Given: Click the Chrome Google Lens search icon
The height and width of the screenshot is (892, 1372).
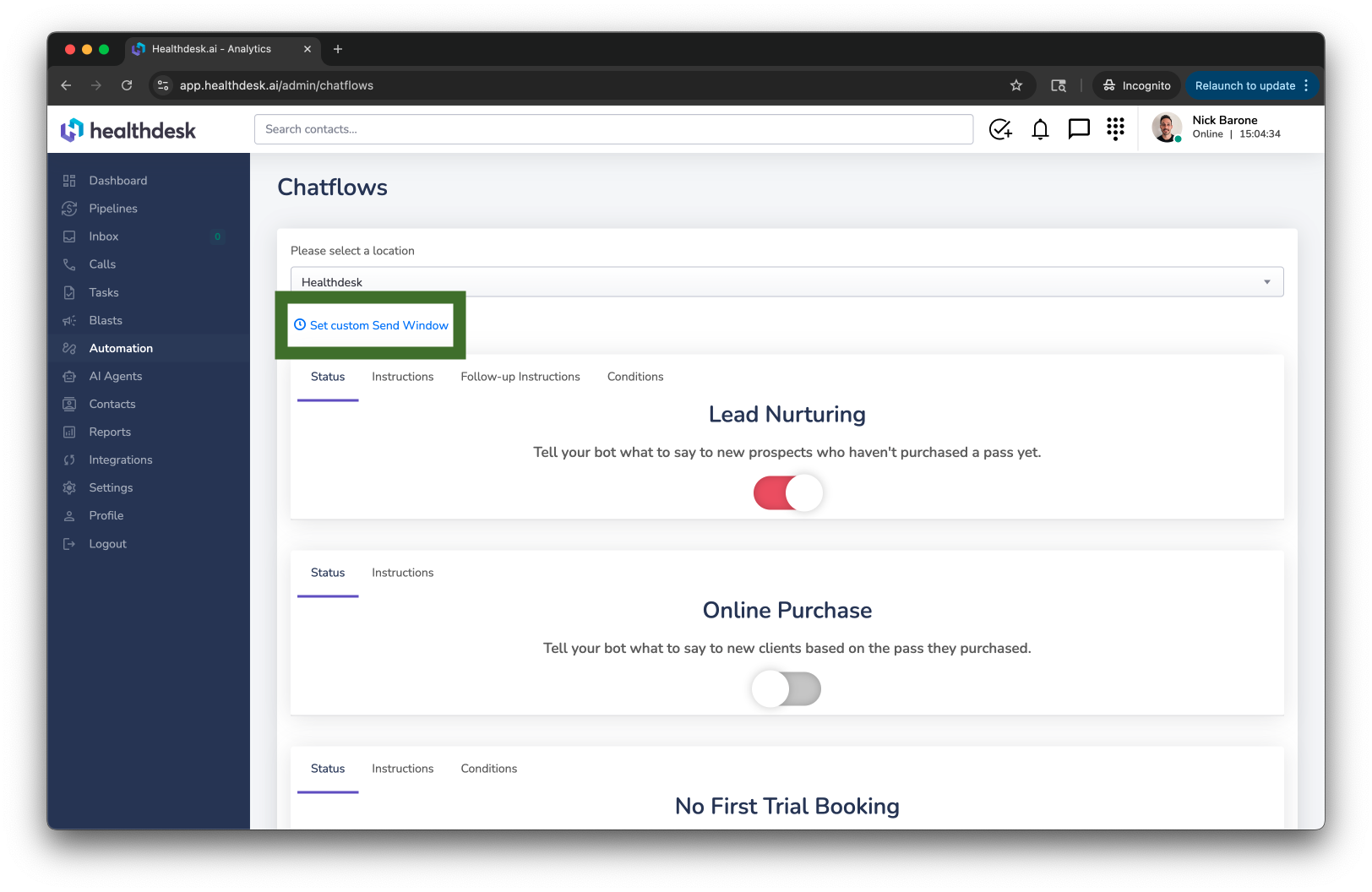Looking at the screenshot, I should click(x=1059, y=85).
